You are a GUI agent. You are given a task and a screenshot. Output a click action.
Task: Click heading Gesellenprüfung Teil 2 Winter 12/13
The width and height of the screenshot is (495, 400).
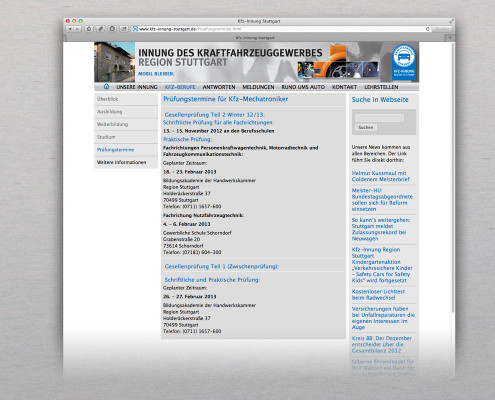point(214,115)
